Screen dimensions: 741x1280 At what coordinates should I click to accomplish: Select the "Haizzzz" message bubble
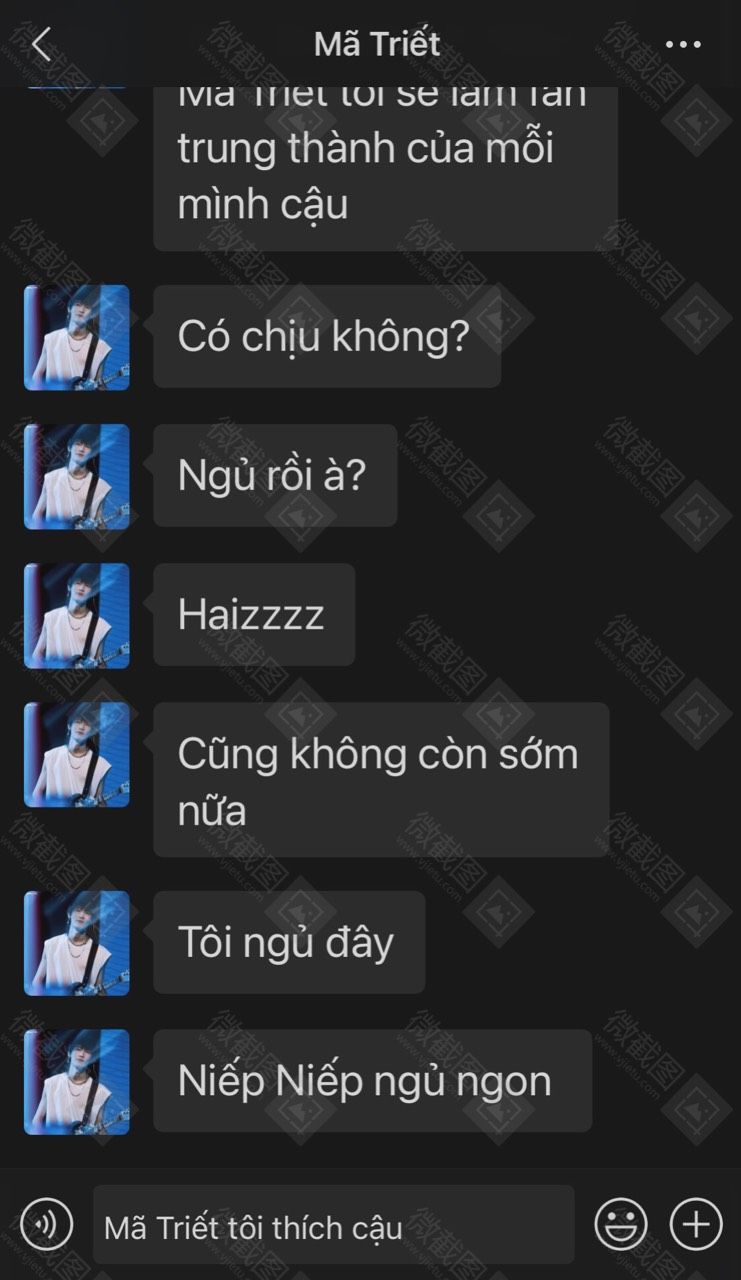point(254,614)
